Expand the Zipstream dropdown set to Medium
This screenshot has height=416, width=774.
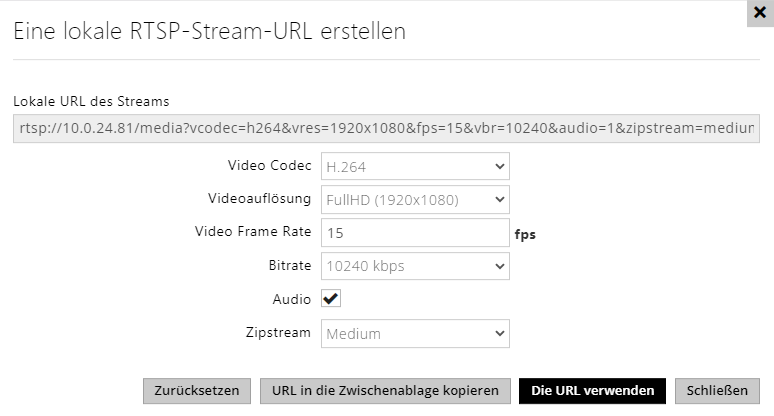[415, 333]
